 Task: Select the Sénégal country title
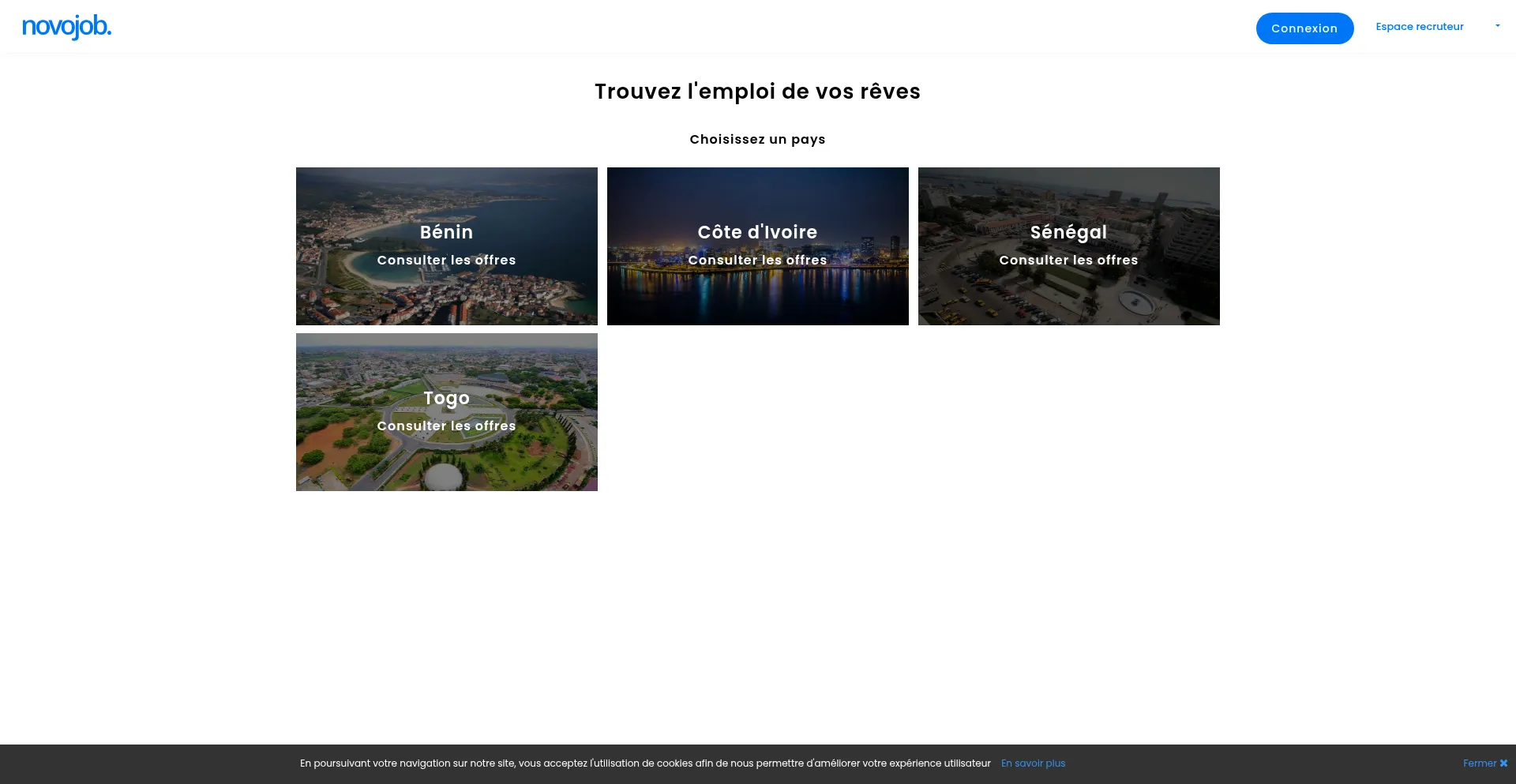tap(1068, 232)
